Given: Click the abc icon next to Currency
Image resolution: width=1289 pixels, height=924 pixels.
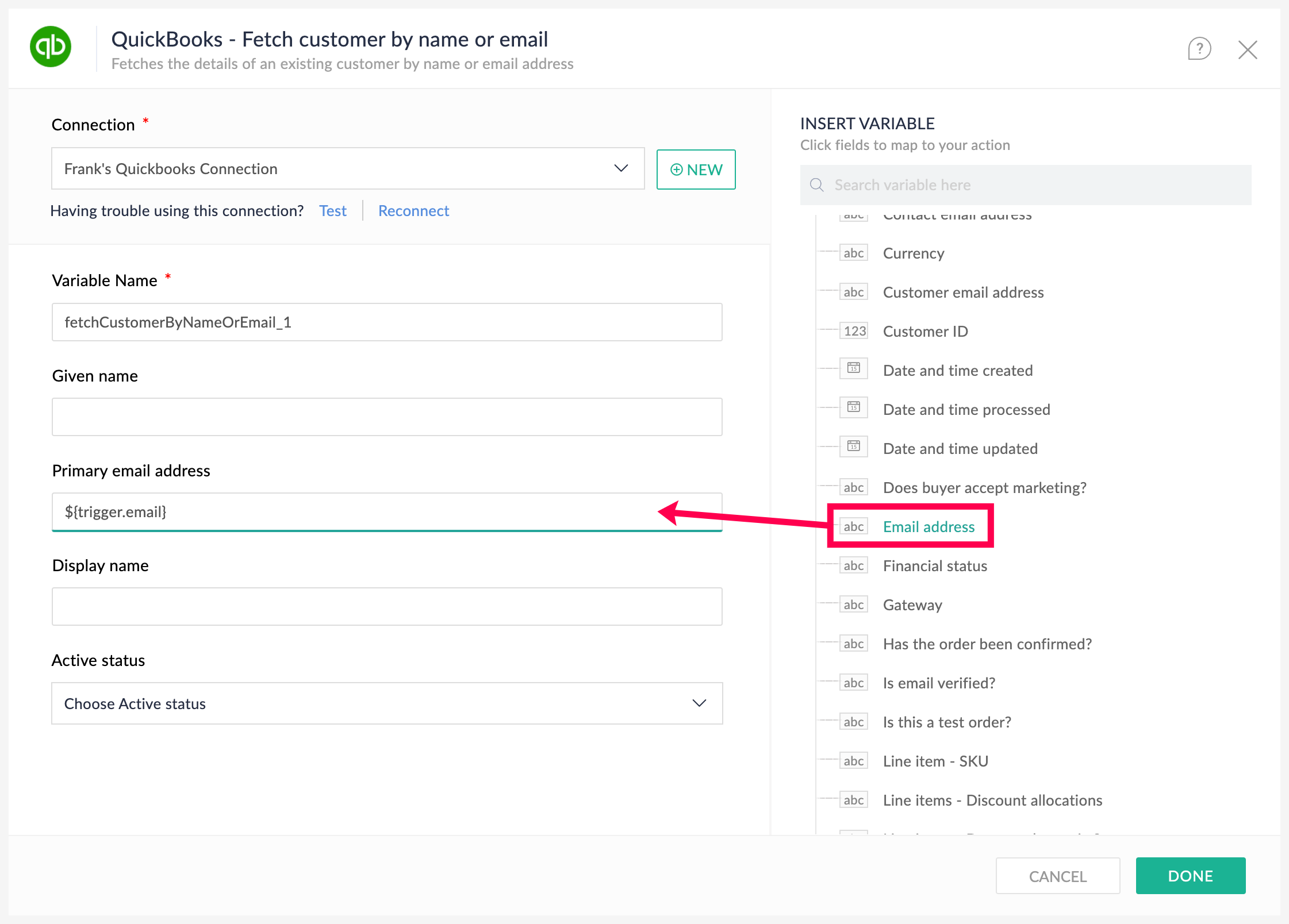Looking at the screenshot, I should pyautogui.click(x=854, y=253).
